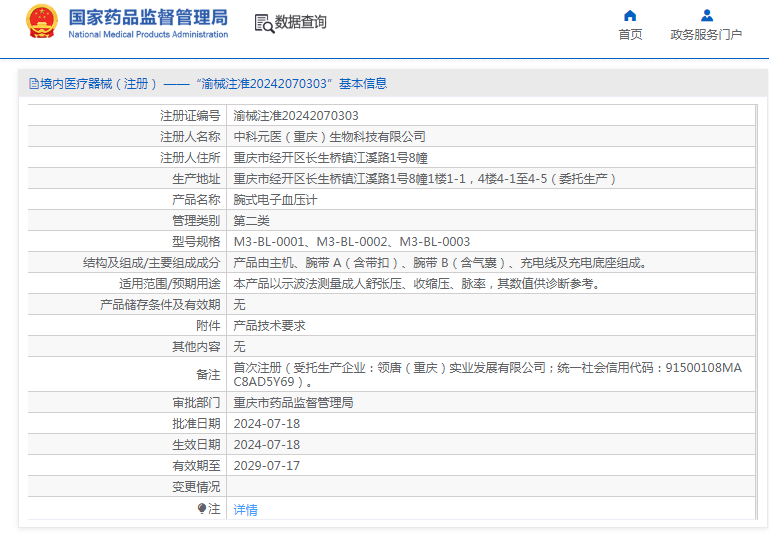Click the 注册证编号 label

190,116
